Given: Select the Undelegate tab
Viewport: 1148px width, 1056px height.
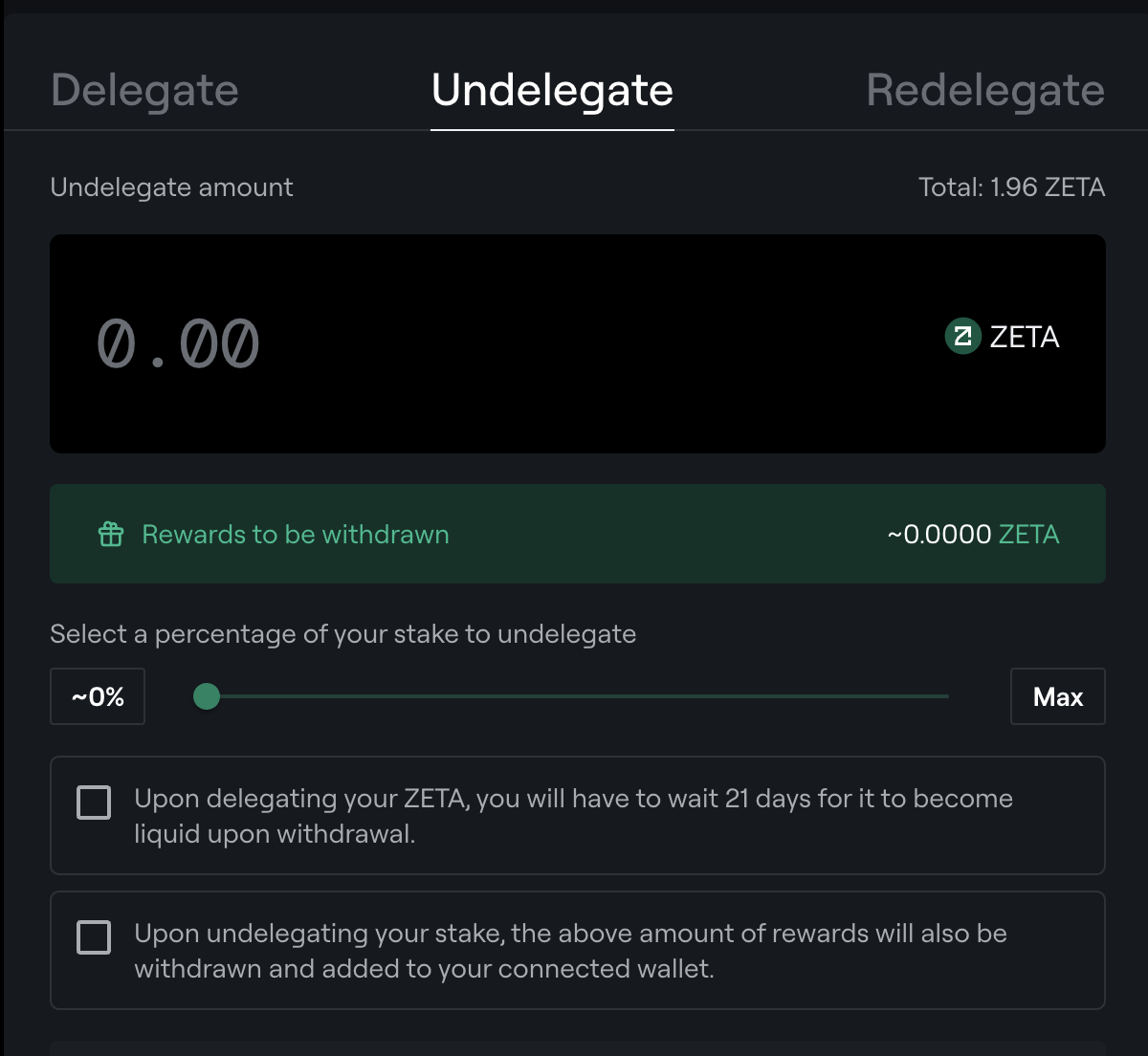Looking at the screenshot, I should 552,91.
